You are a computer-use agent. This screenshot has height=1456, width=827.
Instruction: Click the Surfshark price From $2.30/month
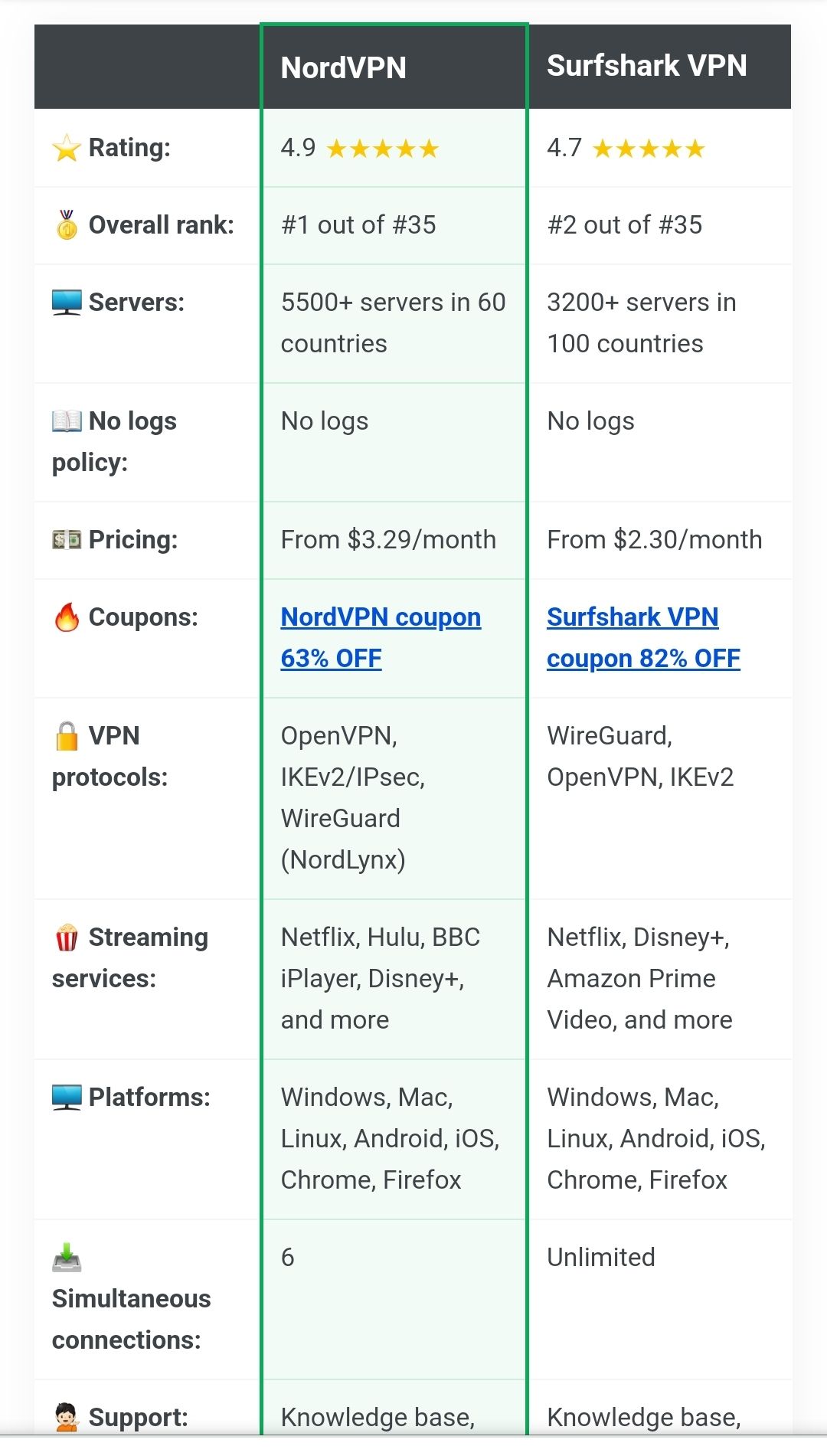pos(654,540)
